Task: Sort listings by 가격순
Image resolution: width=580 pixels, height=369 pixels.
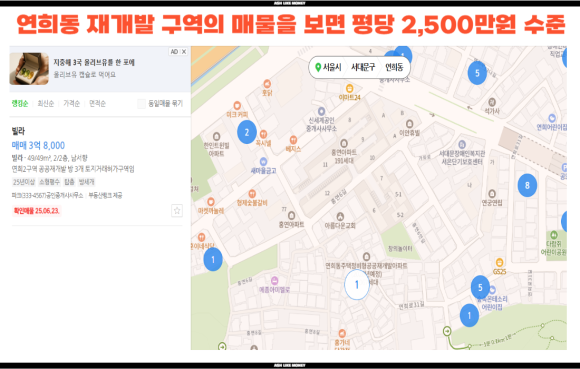Action: click(x=71, y=104)
